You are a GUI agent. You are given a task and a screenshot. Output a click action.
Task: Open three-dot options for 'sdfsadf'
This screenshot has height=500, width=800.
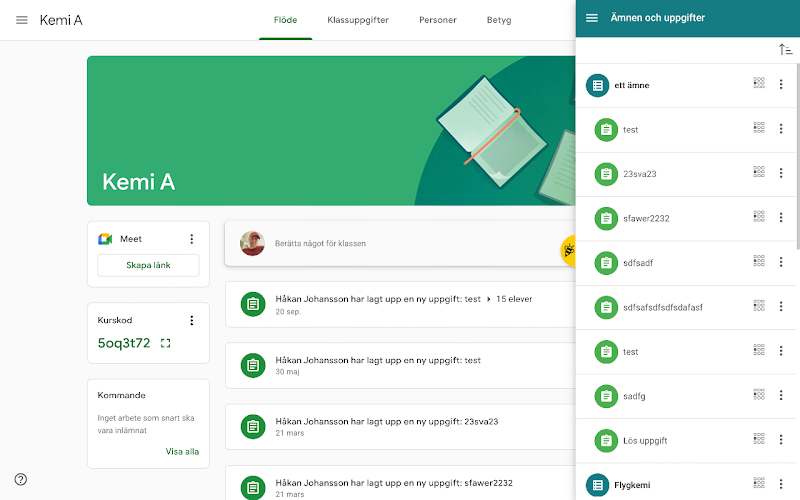point(781,262)
